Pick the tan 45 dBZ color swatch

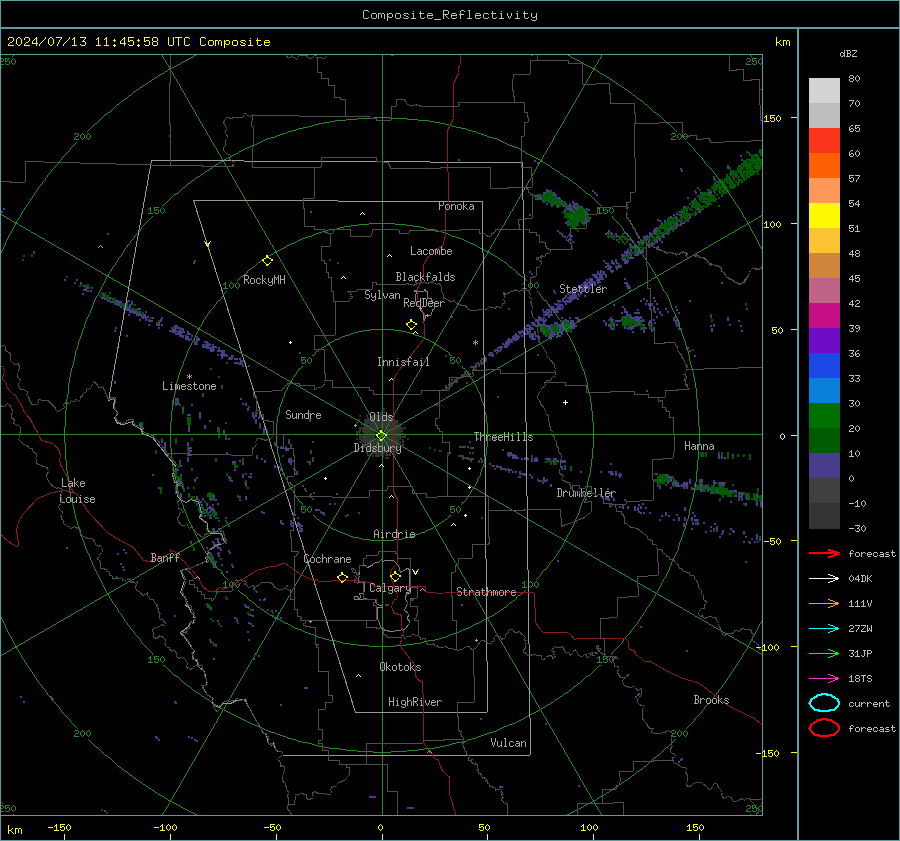[824, 266]
